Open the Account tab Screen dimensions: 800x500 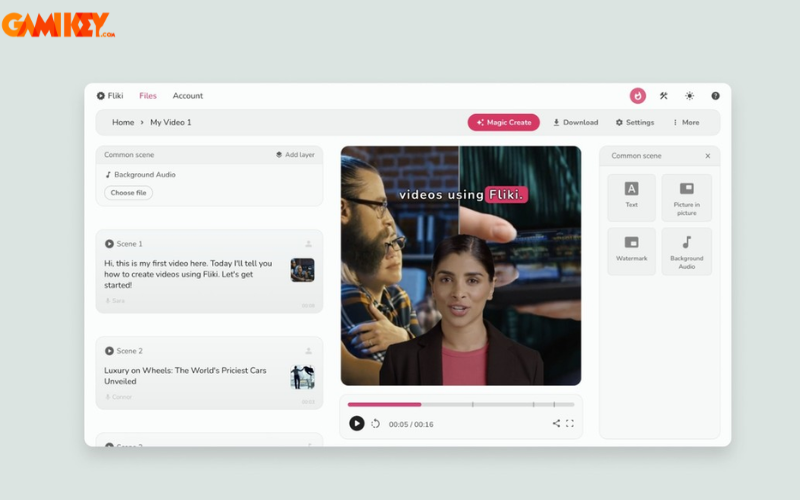(x=188, y=96)
